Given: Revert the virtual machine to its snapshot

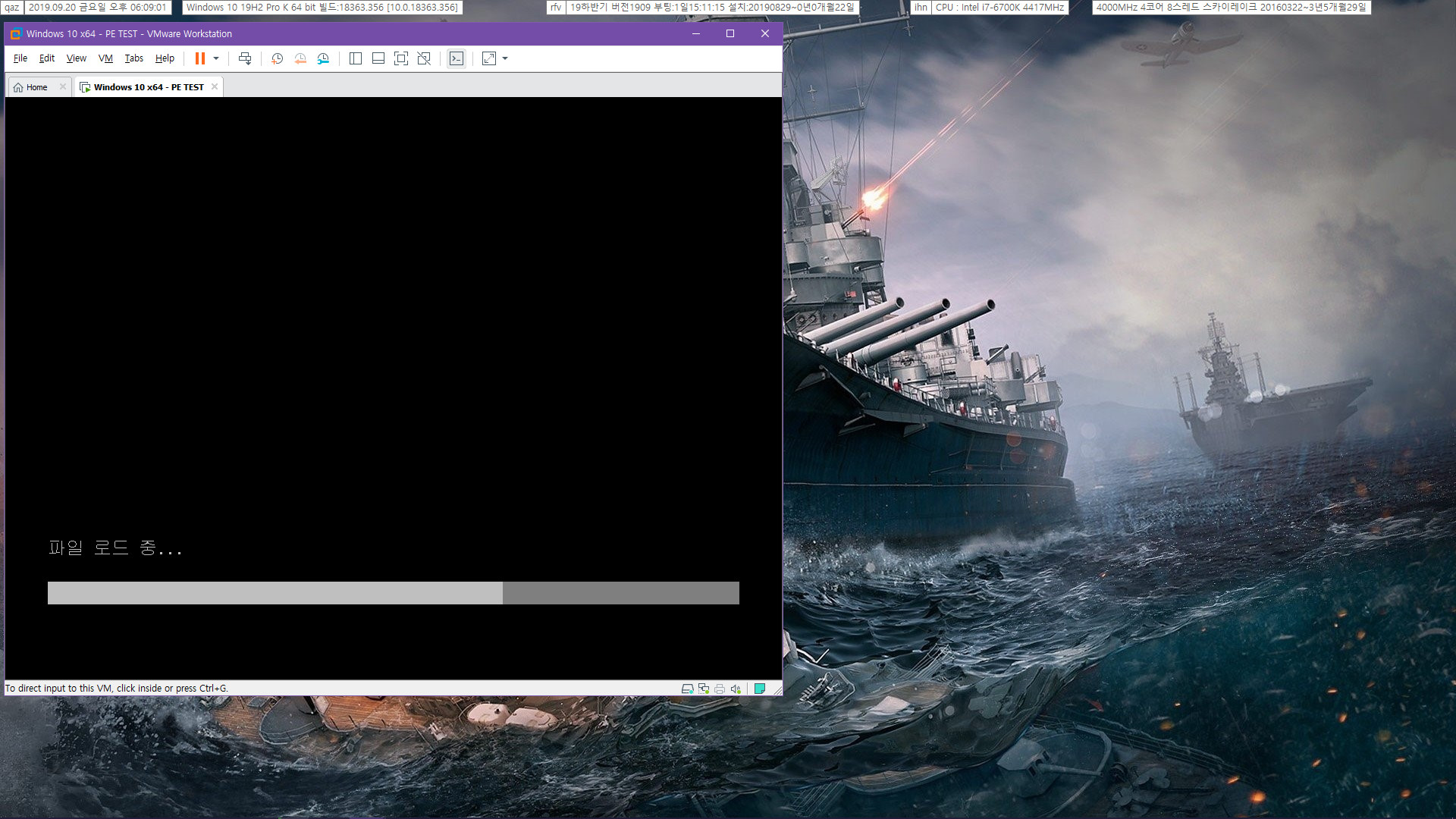Looking at the screenshot, I should pos(300,58).
